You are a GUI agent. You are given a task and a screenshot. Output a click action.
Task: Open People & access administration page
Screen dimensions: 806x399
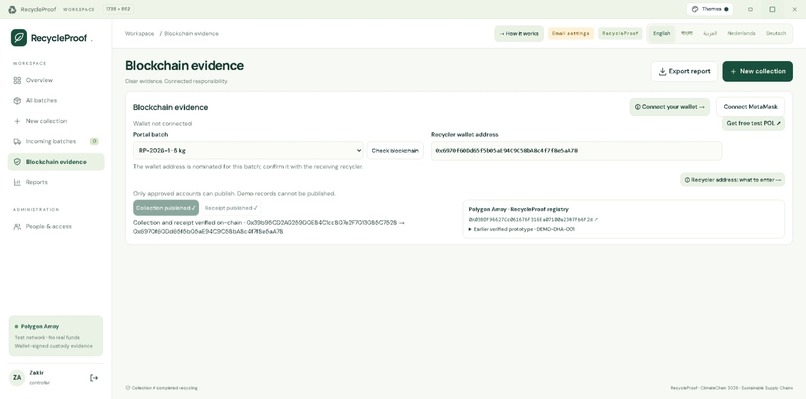point(56,226)
